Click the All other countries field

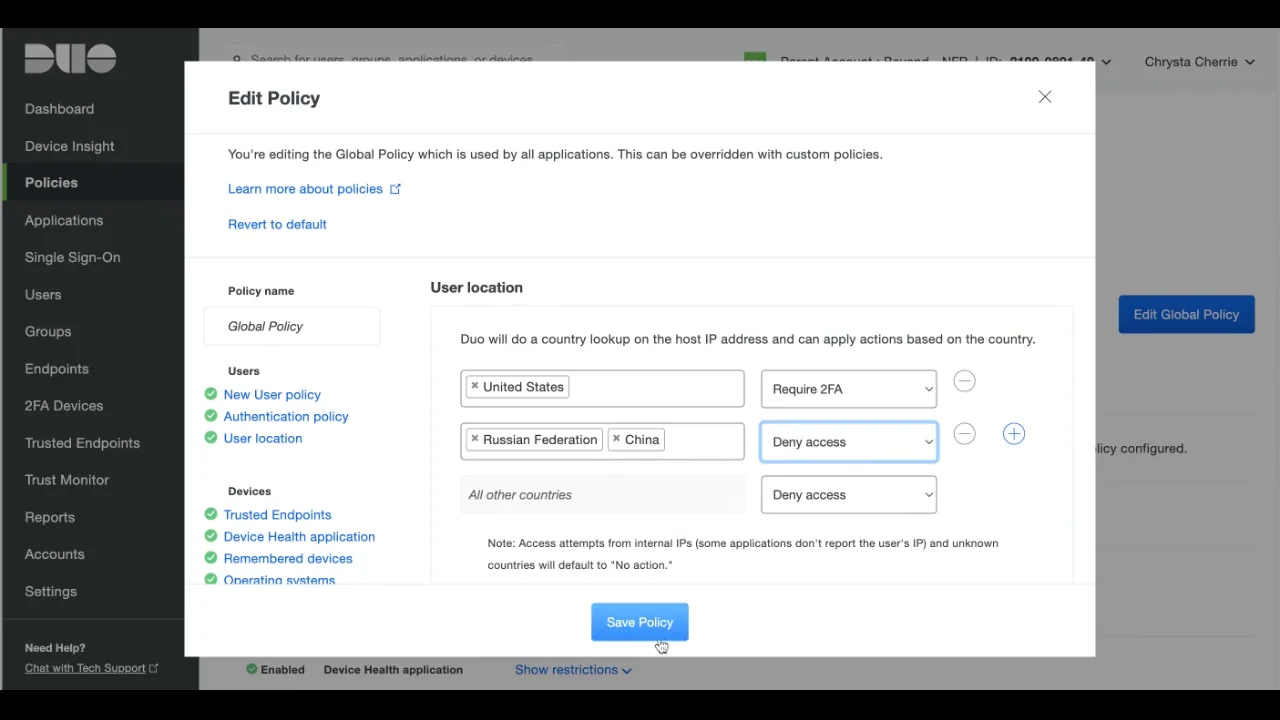tap(602, 495)
